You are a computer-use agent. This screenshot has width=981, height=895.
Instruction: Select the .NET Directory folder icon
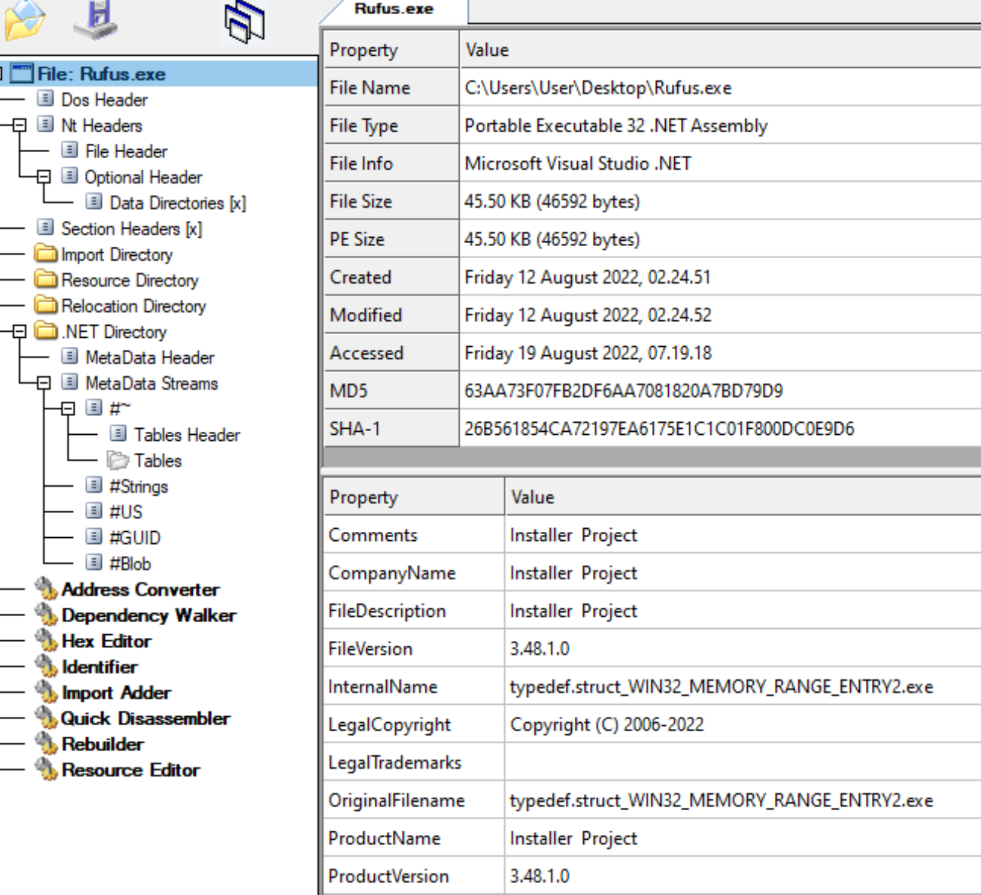click(46, 331)
